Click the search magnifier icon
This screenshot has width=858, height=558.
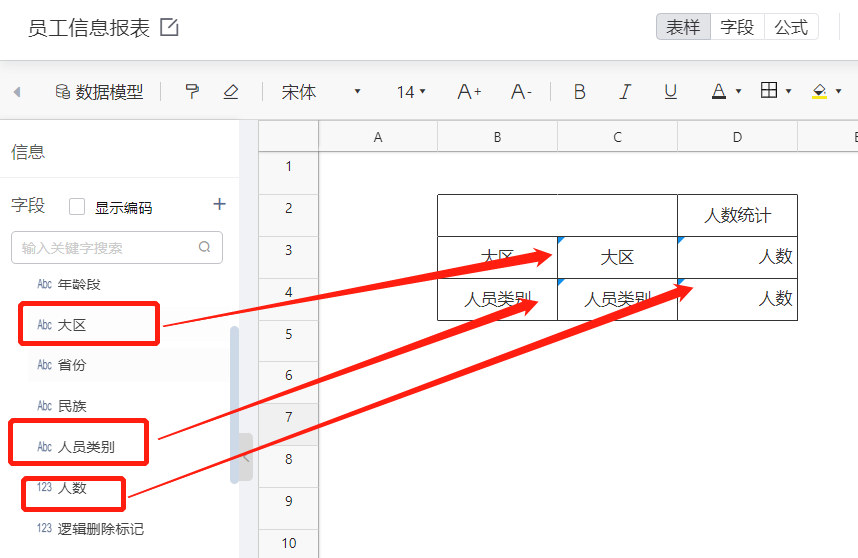pyautogui.click(x=205, y=247)
